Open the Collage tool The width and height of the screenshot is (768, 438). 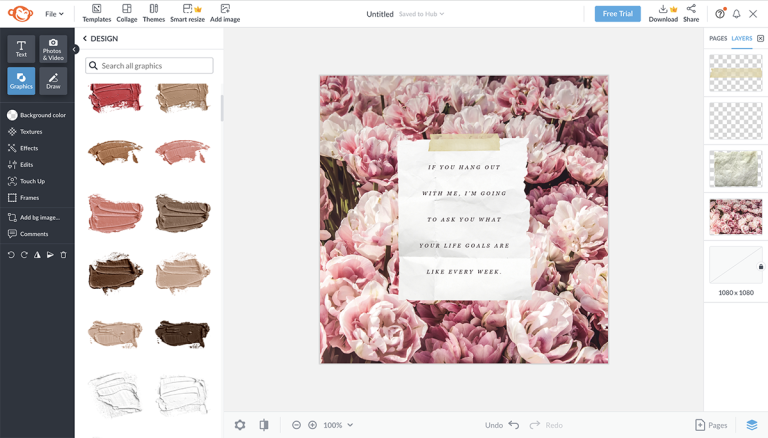coord(127,13)
